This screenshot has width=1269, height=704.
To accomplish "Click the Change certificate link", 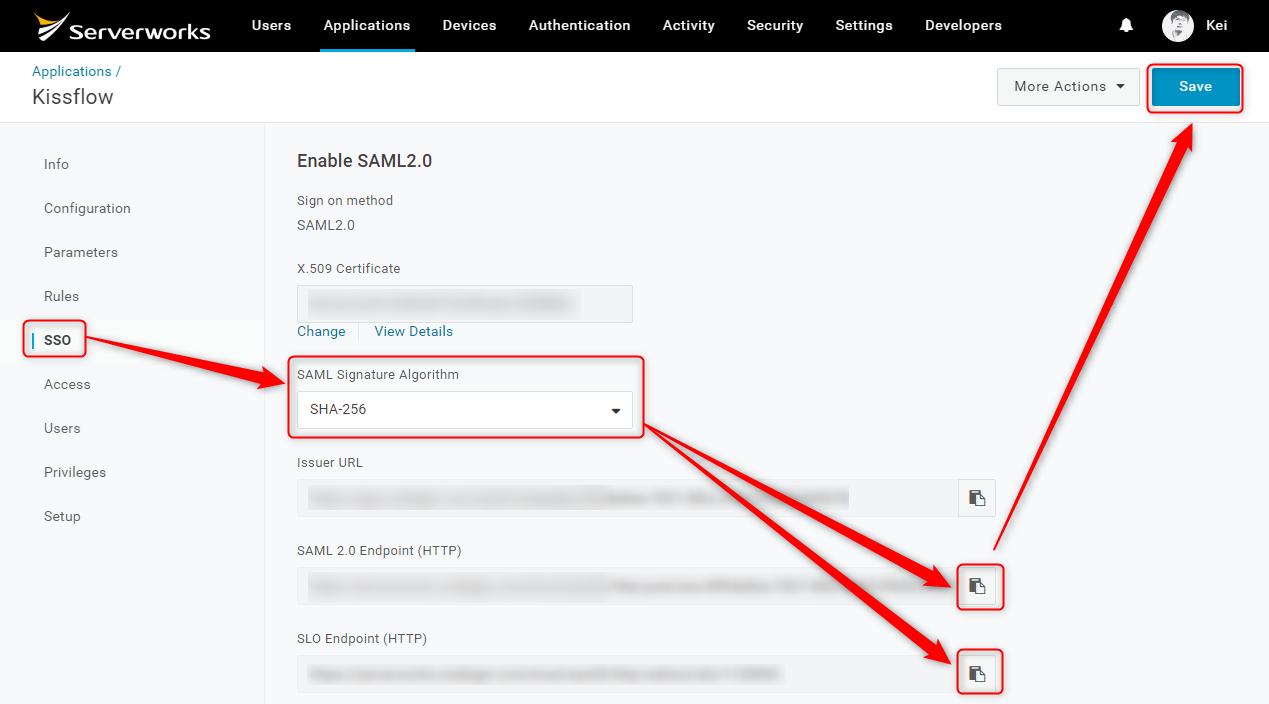I will (x=321, y=331).
